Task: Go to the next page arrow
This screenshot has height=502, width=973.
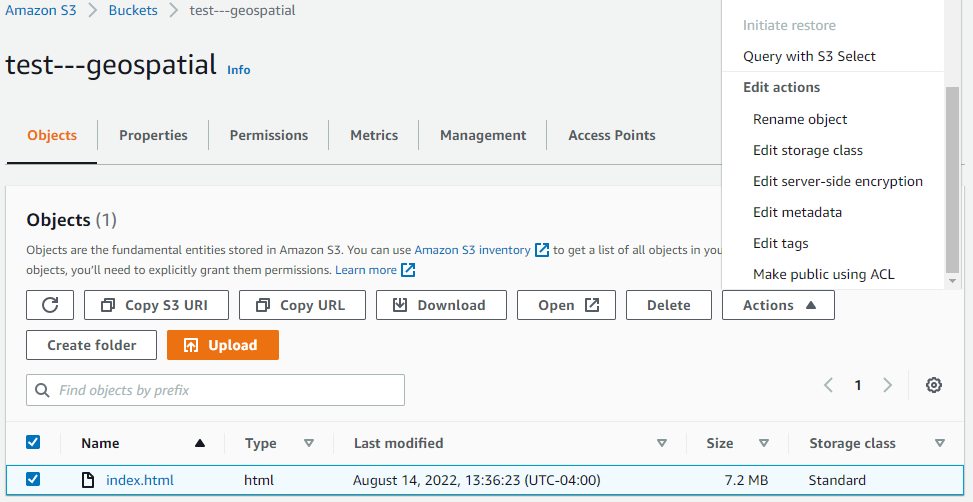Action: [887, 385]
